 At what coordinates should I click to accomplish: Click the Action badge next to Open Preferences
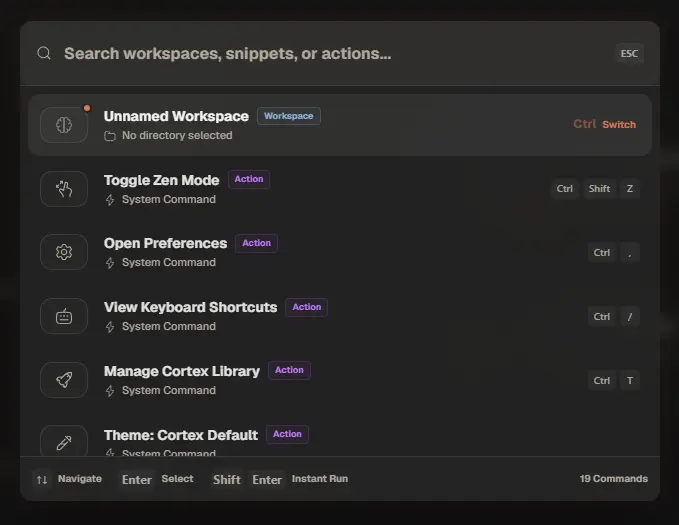point(256,243)
